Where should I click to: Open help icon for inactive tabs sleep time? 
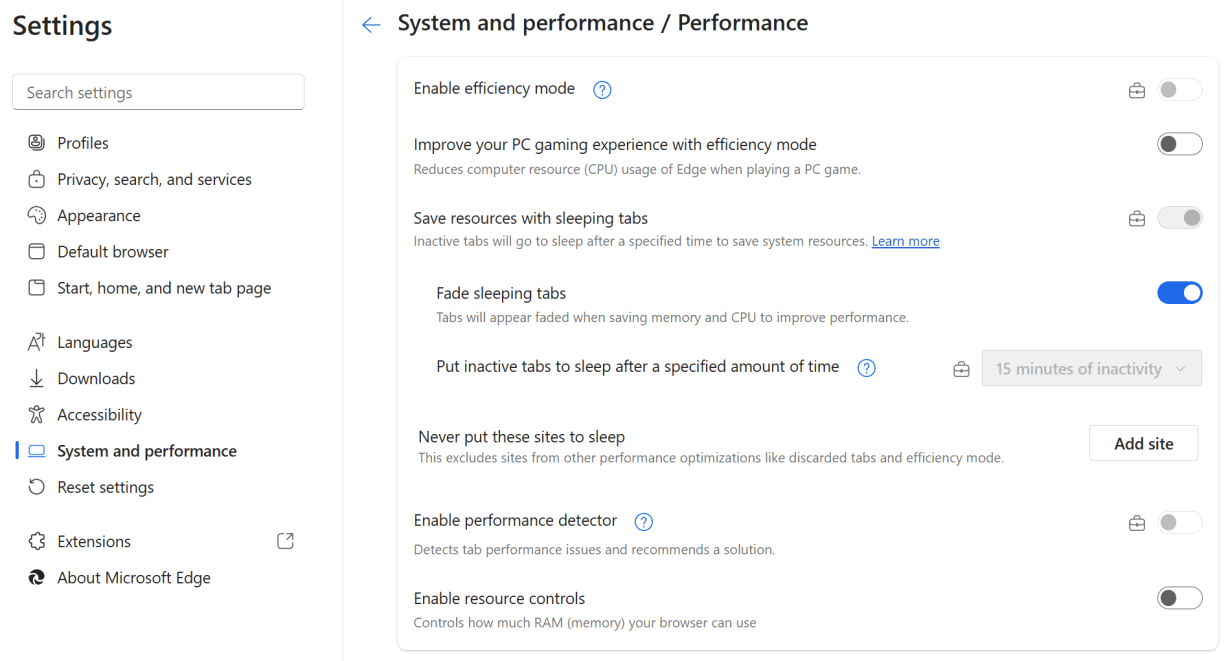[867, 368]
